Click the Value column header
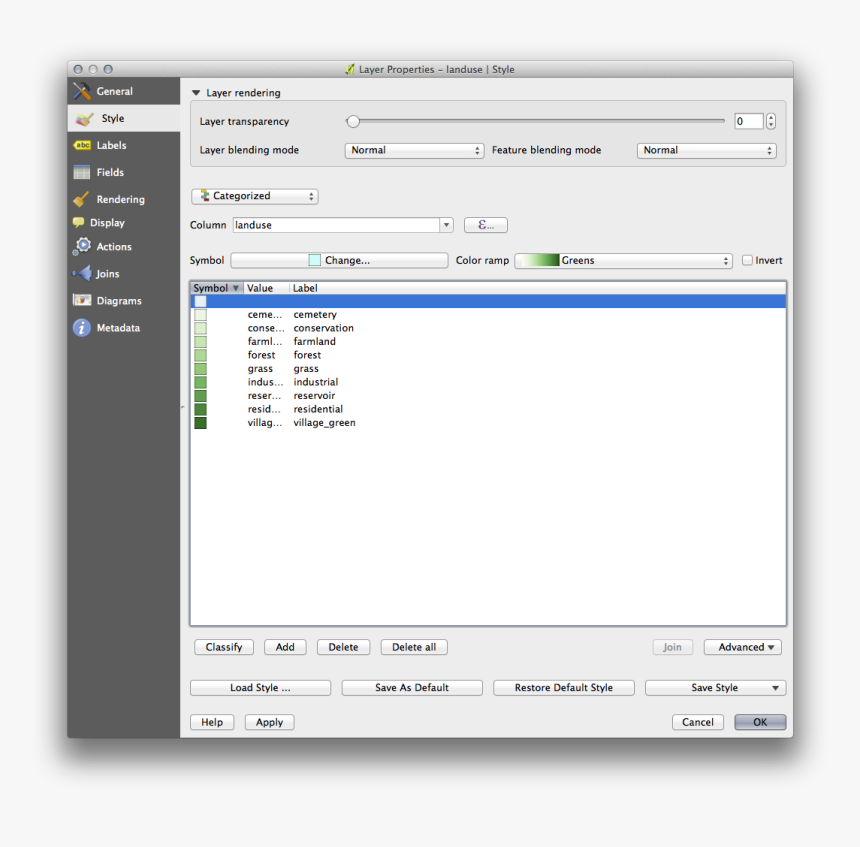Screen dimensions: 860x847 pos(266,288)
